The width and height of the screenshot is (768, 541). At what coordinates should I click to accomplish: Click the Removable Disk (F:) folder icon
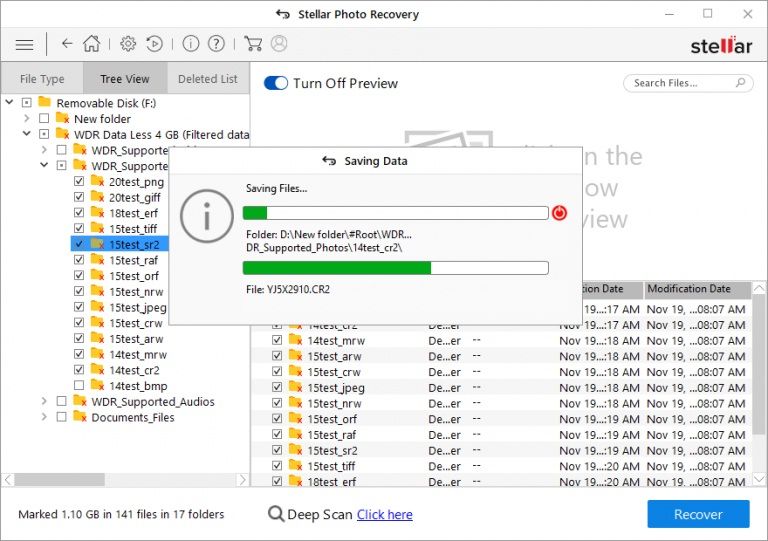pos(45,102)
